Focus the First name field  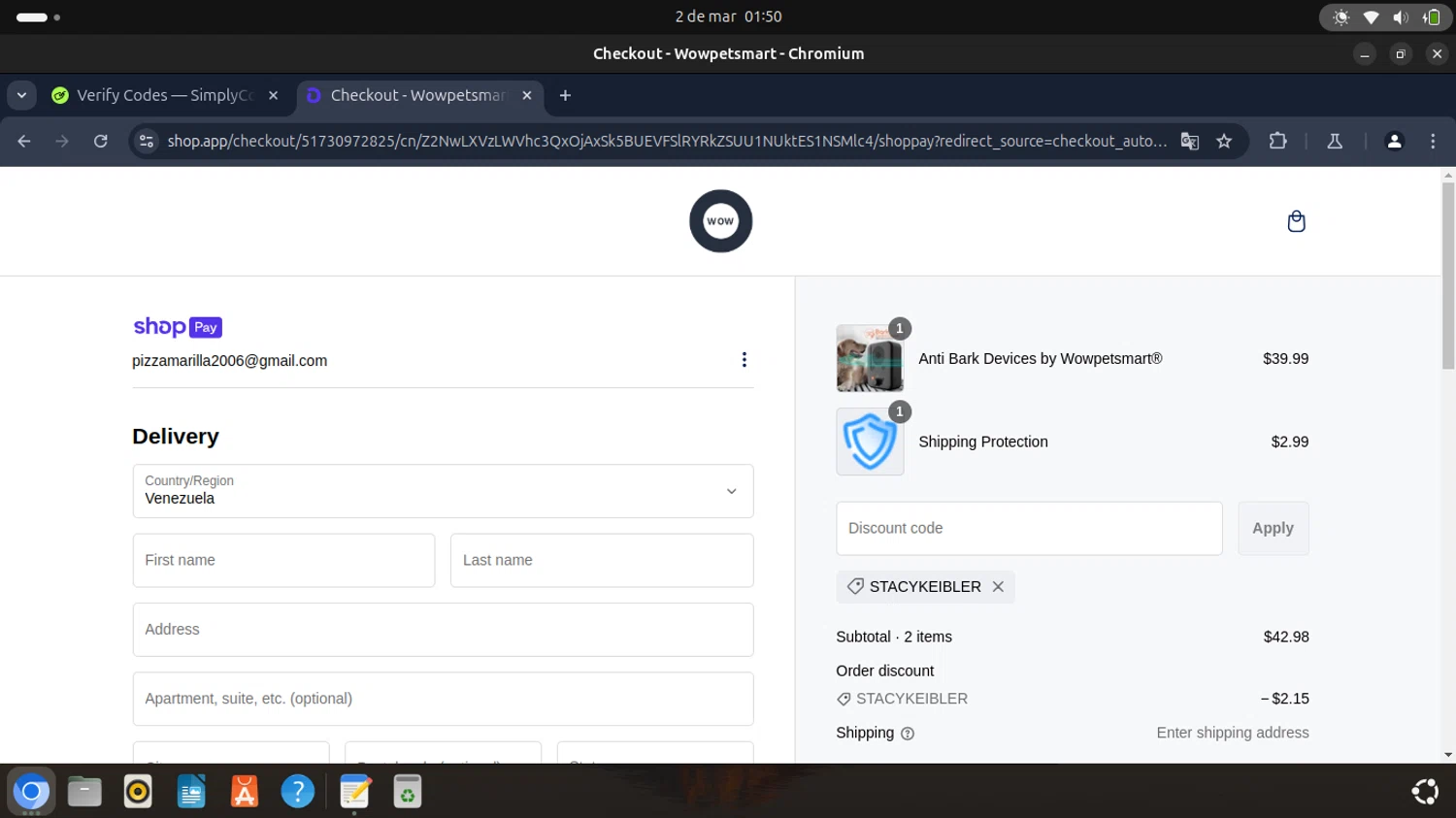[283, 560]
